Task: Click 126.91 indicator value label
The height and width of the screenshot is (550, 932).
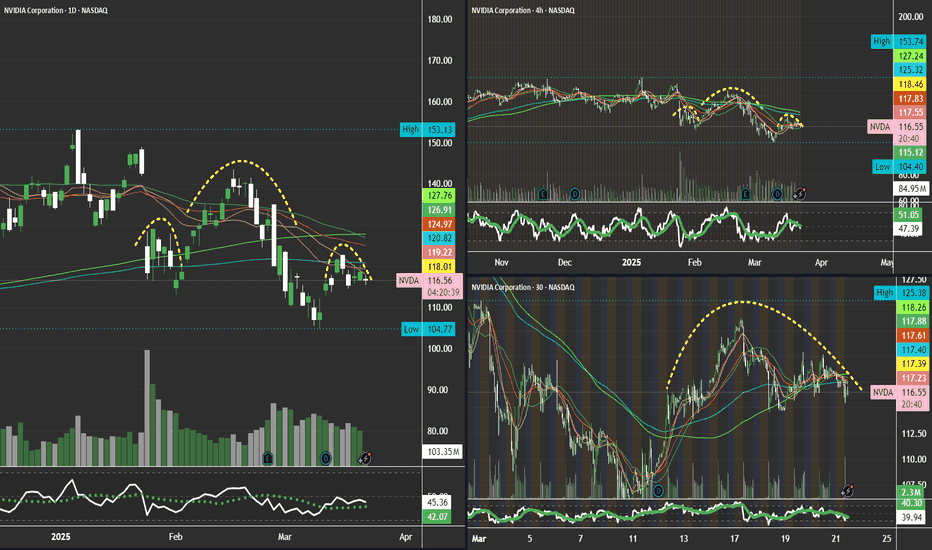Action: (439, 210)
